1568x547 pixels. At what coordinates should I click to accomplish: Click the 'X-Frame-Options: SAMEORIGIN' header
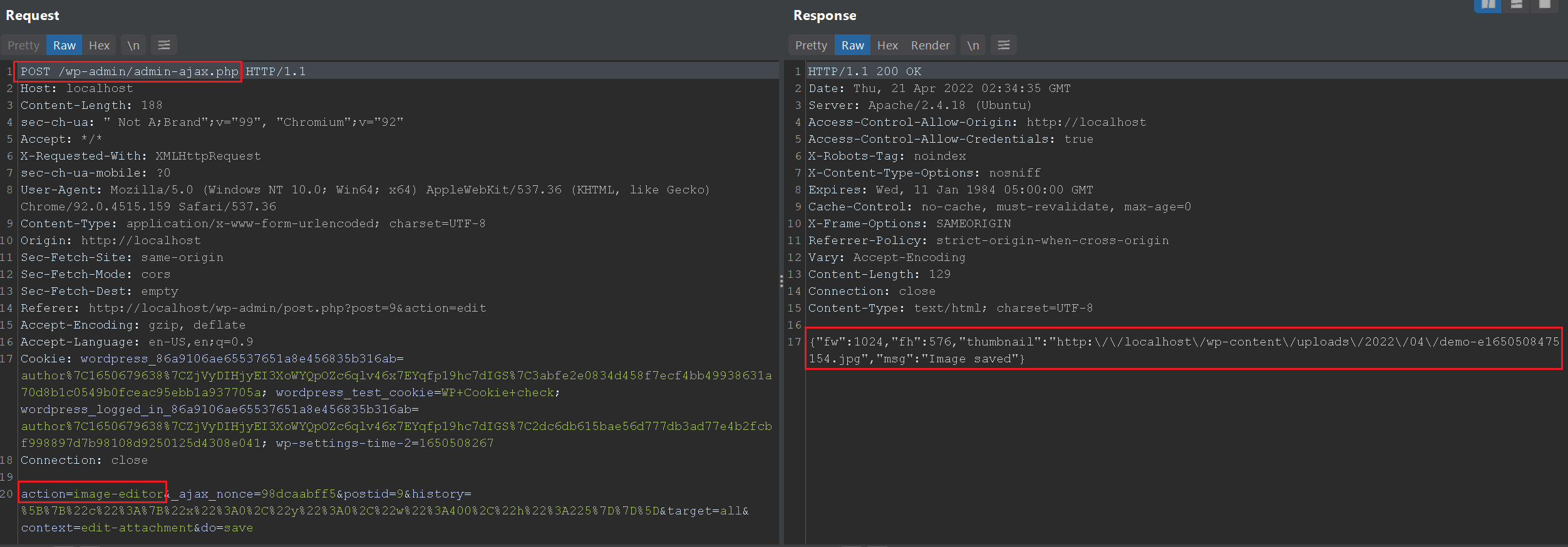coord(910,223)
